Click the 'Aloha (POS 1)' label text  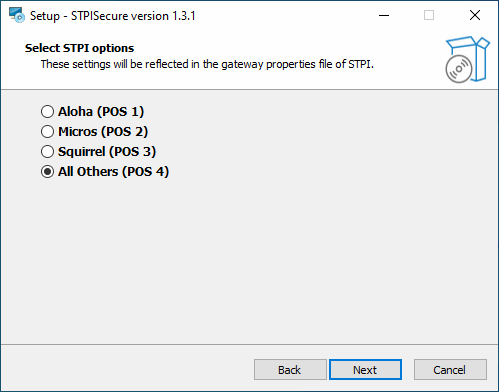101,112
